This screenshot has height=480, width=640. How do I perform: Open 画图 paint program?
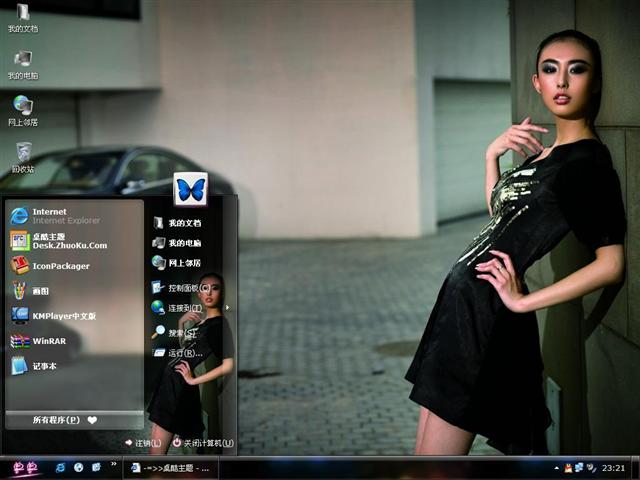tap(74, 291)
